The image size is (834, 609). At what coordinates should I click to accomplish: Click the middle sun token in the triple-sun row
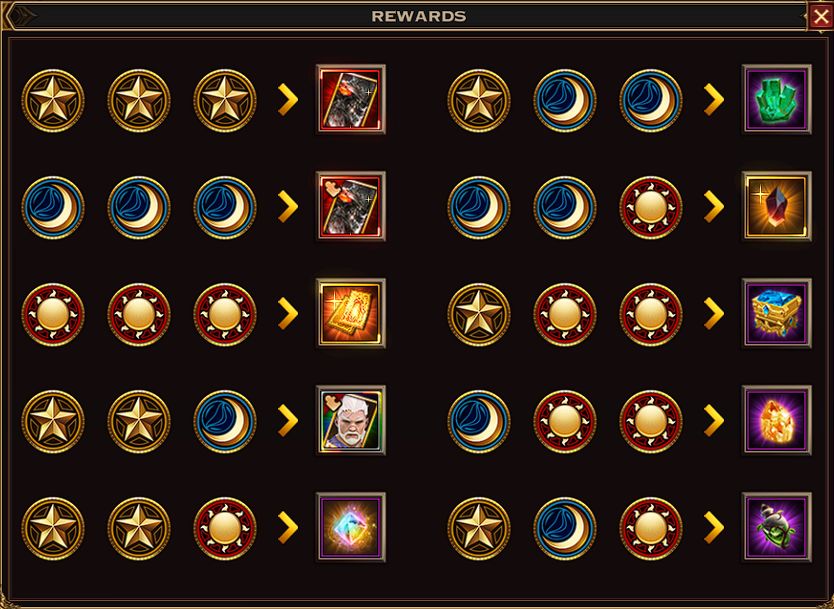point(139,314)
